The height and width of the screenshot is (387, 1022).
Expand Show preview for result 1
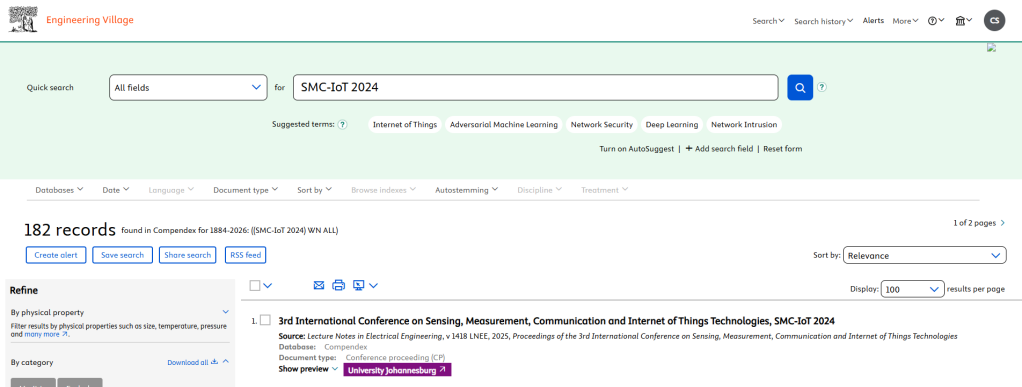[308, 369]
